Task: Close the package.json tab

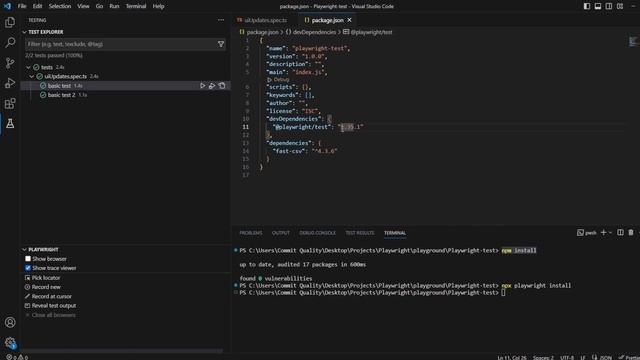Action: [x=349, y=20]
